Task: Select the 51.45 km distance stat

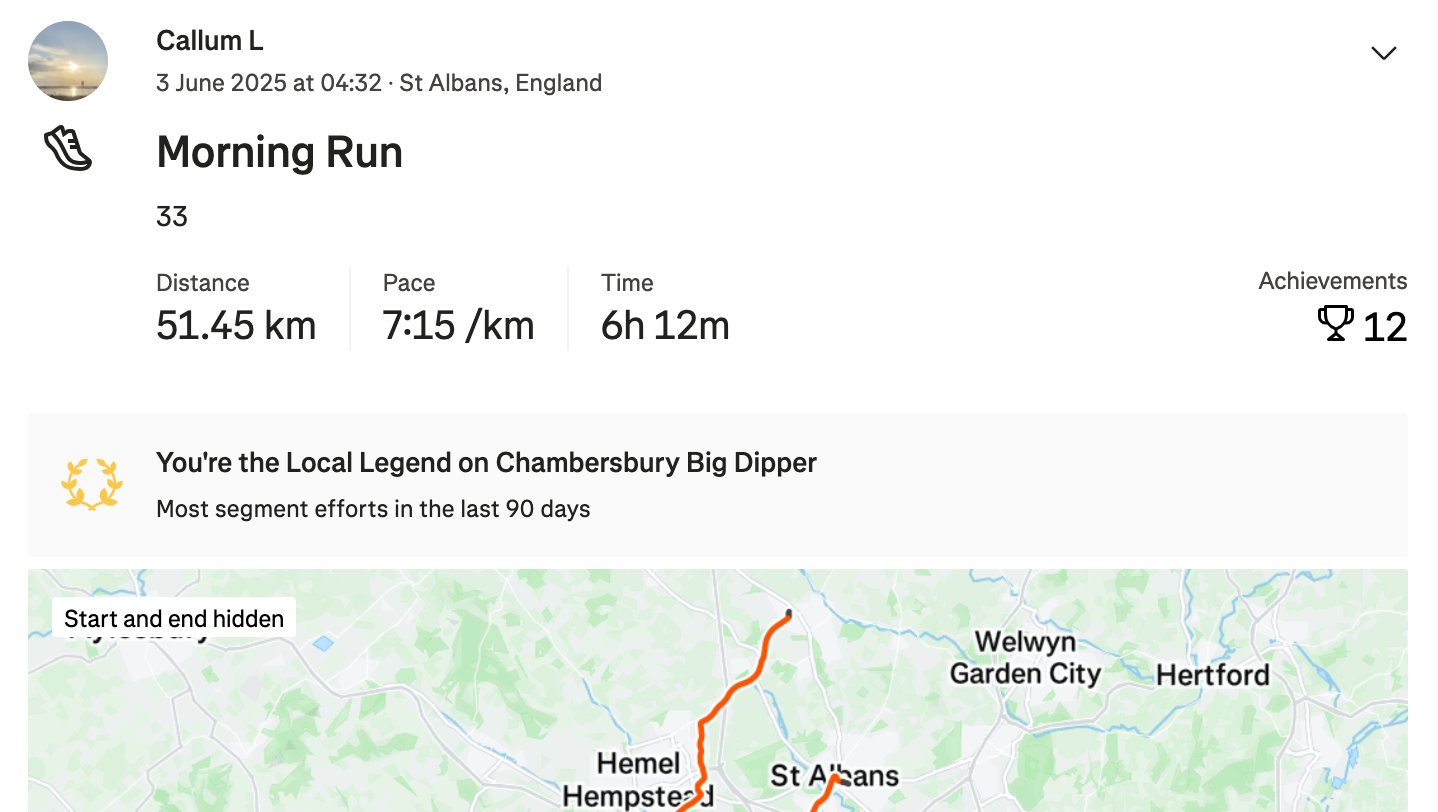Action: click(x=236, y=326)
